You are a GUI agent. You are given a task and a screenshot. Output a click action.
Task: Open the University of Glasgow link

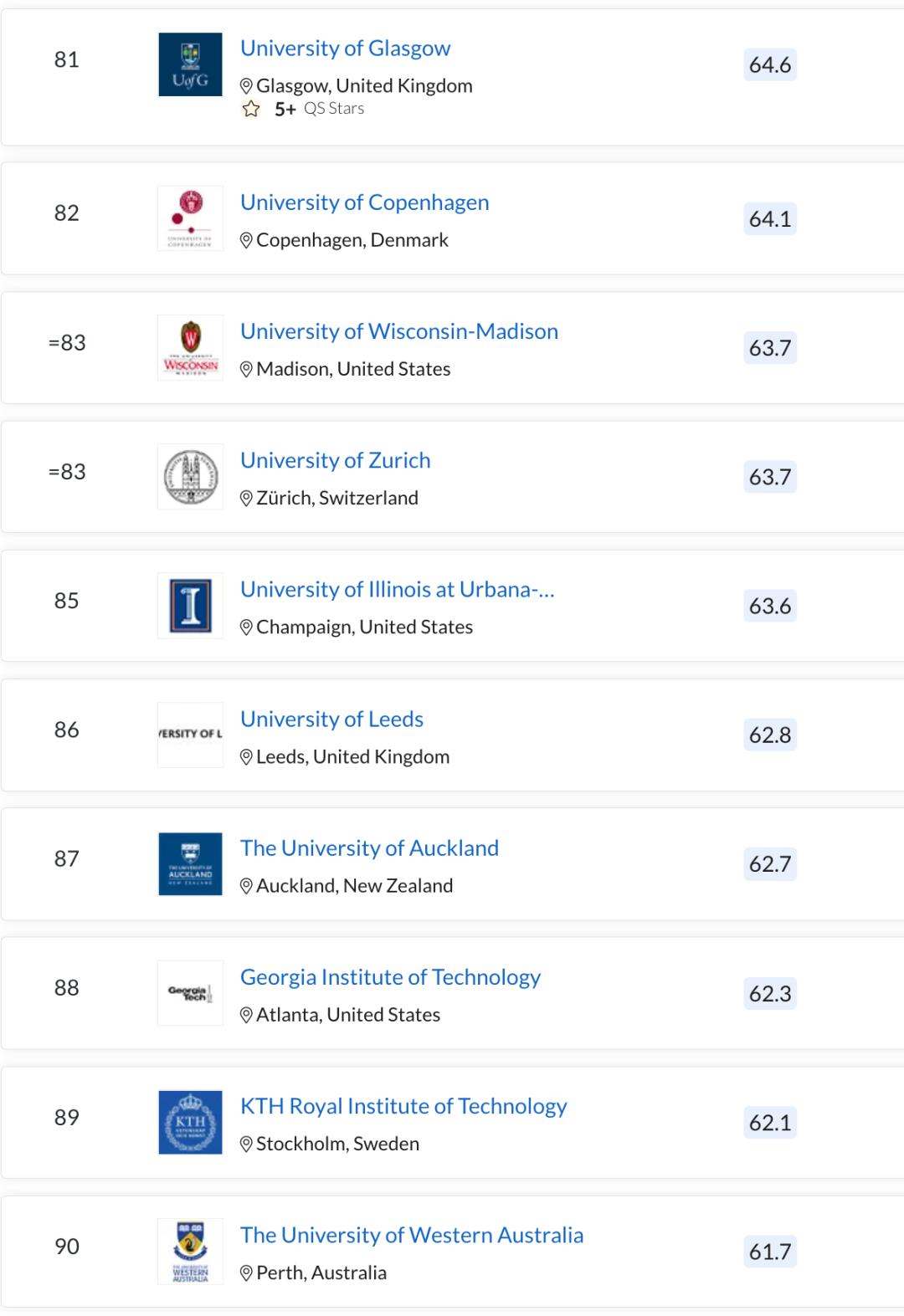[345, 49]
